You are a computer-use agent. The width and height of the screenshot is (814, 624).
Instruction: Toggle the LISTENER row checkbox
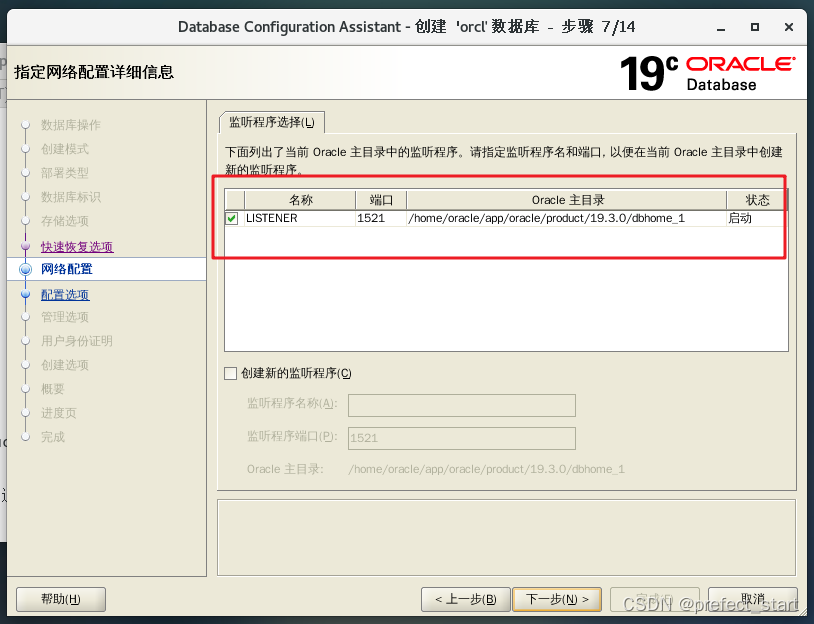tap(232, 219)
